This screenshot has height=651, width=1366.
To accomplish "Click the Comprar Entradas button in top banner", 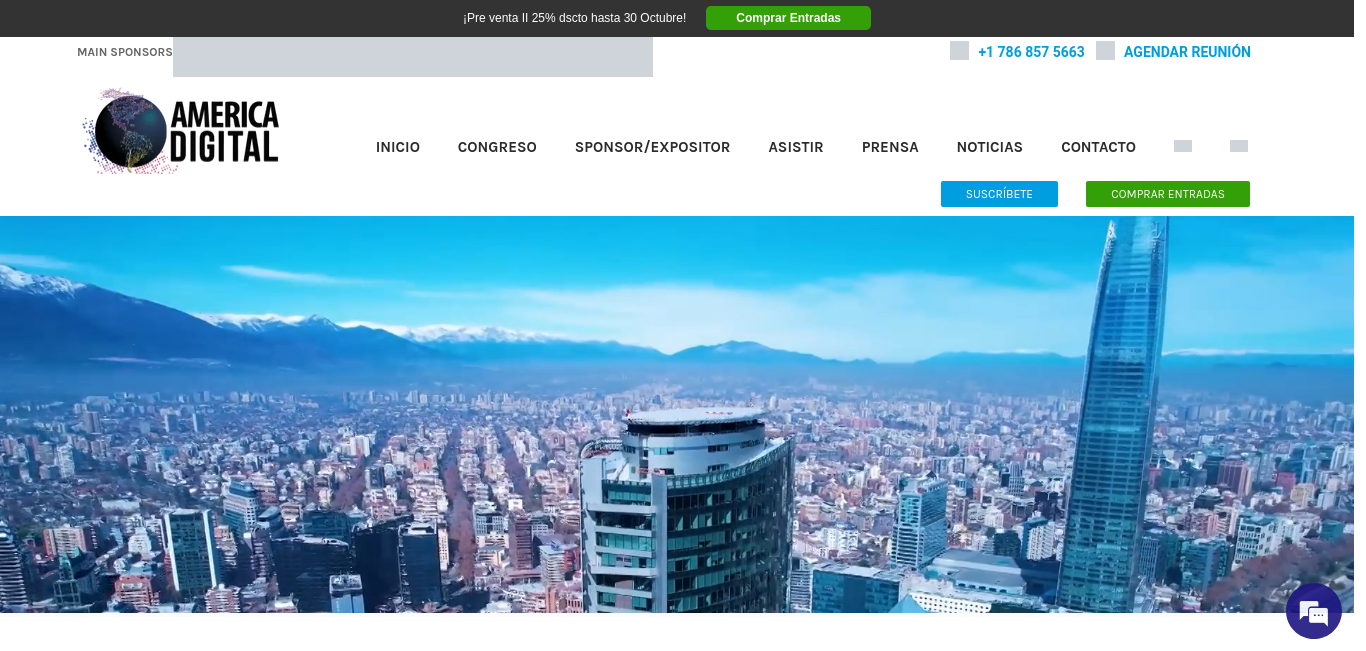I will (x=788, y=18).
